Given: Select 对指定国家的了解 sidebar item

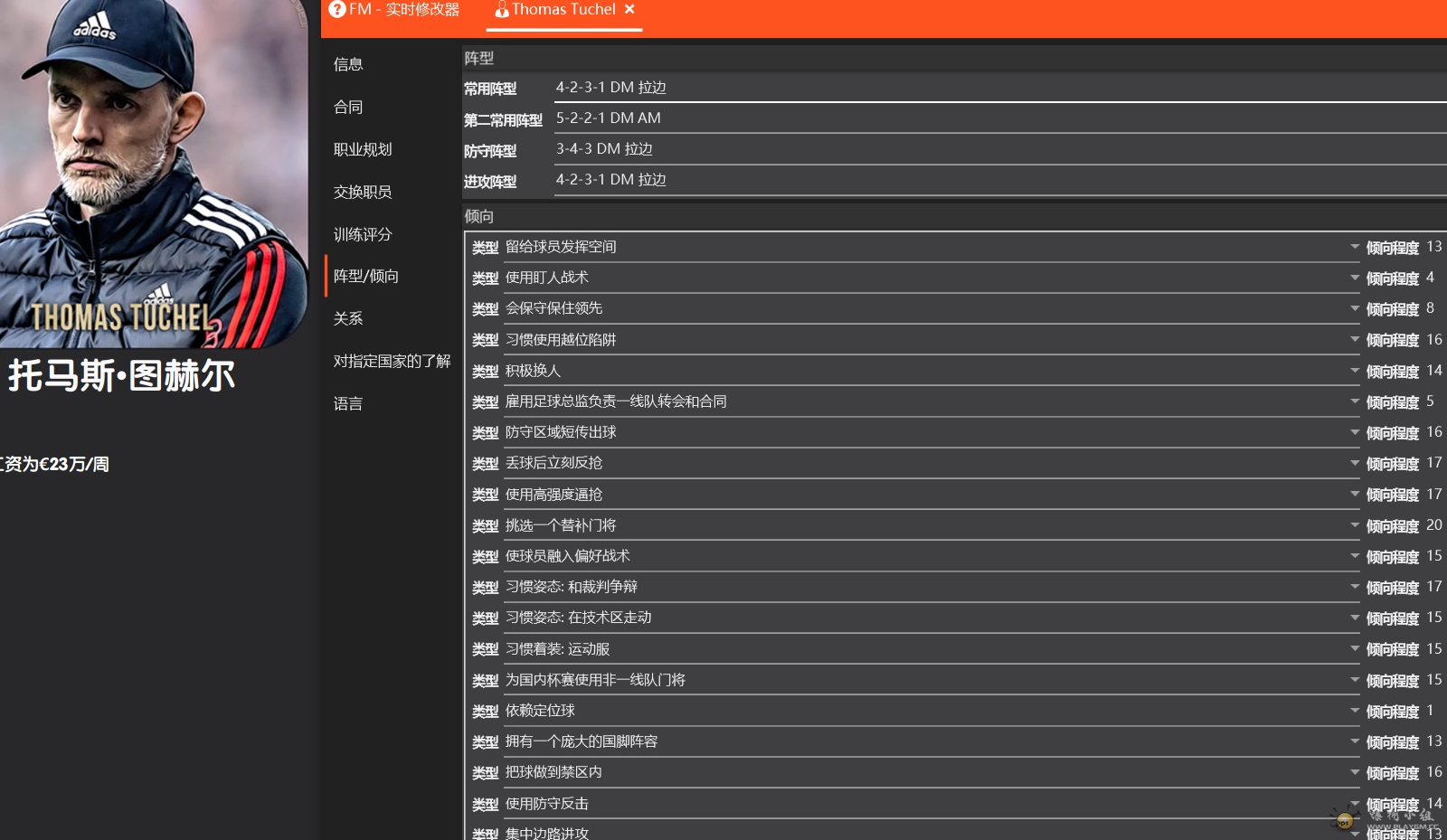Looking at the screenshot, I should coord(392,361).
